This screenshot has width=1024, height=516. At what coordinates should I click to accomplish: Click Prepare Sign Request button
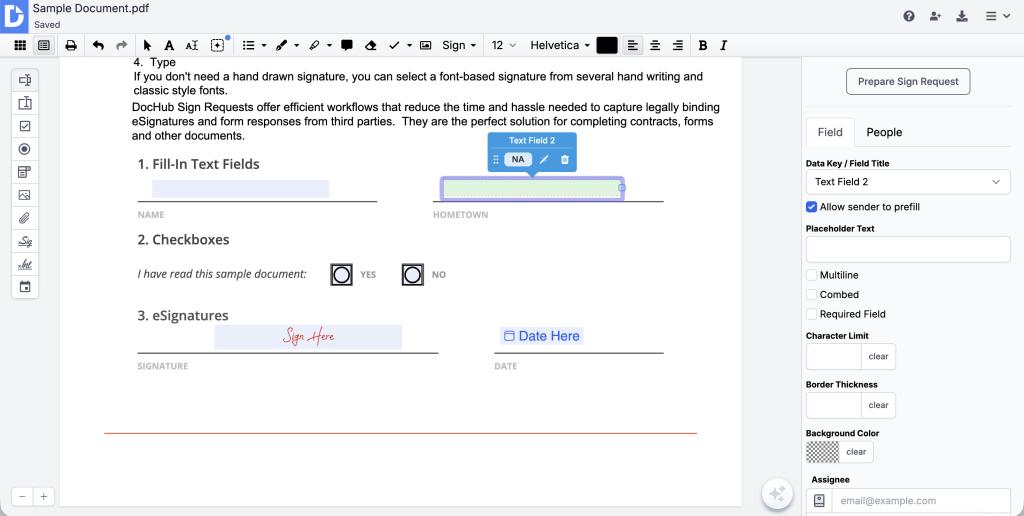(908, 82)
